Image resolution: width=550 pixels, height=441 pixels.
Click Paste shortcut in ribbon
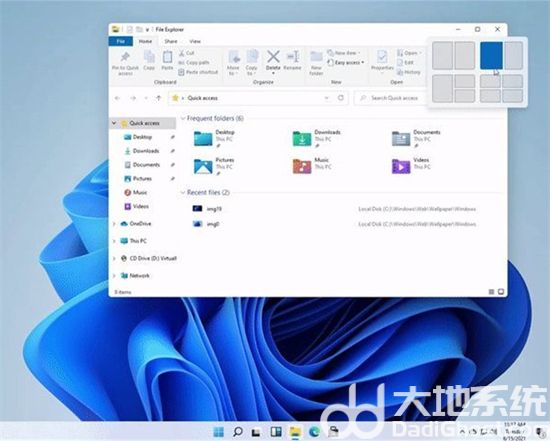pyautogui.click(x=198, y=72)
